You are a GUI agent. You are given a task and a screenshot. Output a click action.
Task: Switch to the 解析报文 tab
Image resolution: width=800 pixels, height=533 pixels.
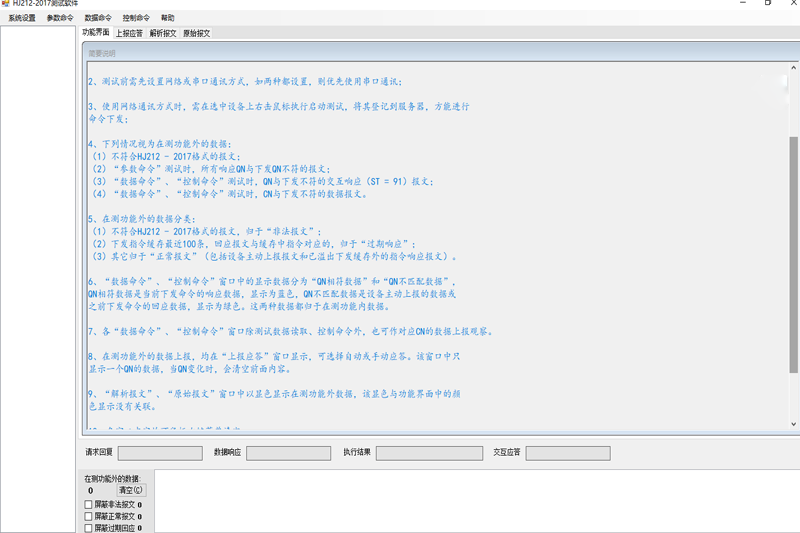(x=163, y=33)
